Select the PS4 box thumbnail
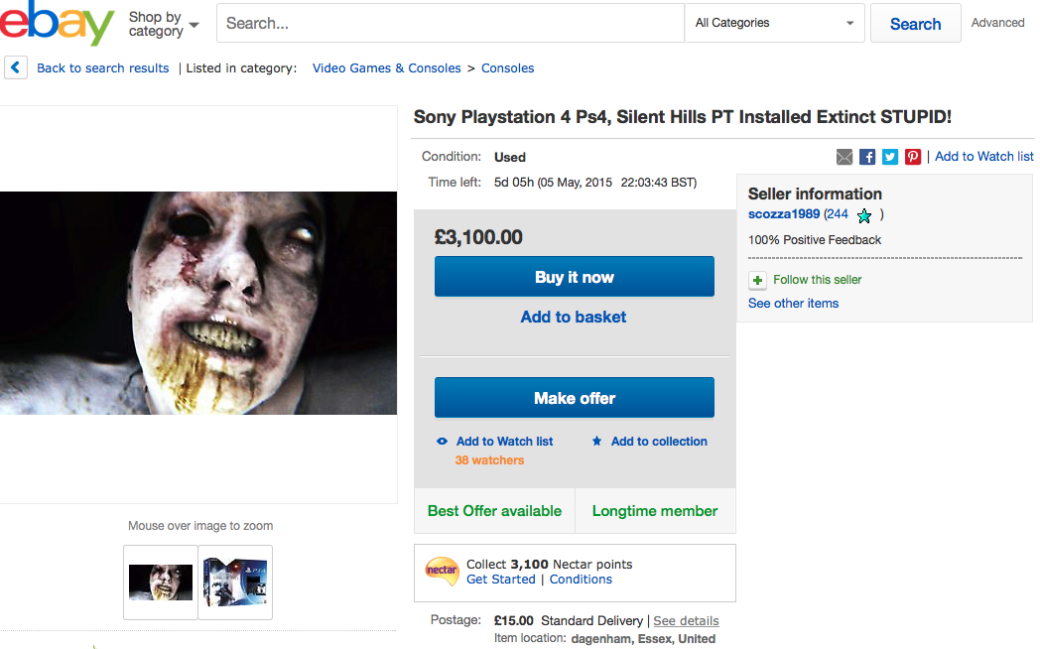The image size is (1040, 649). (235, 582)
